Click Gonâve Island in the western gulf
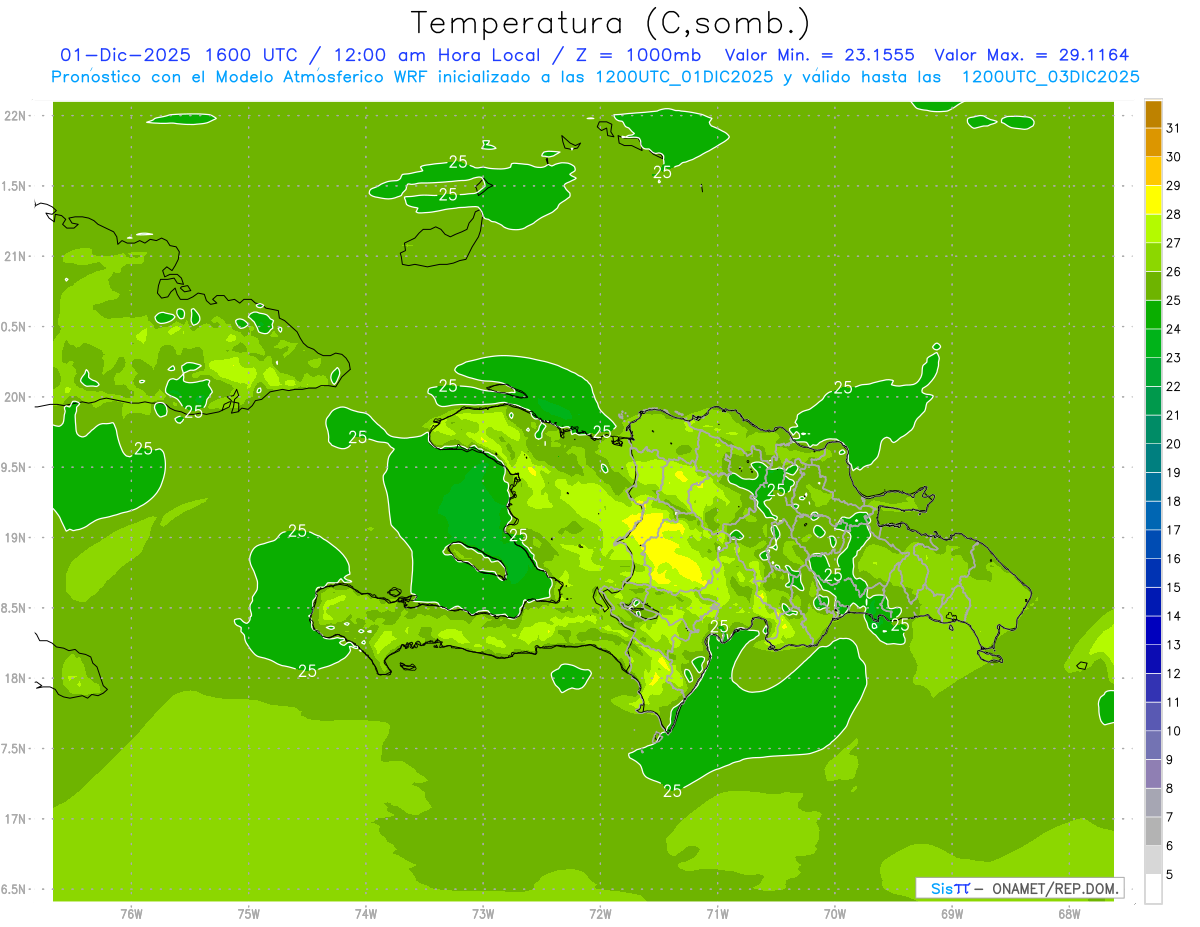This screenshot has height=927, width=1200. [x=476, y=561]
